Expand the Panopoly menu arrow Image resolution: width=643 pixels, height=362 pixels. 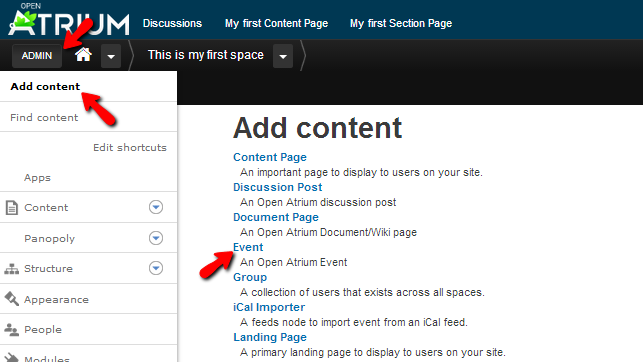point(156,238)
